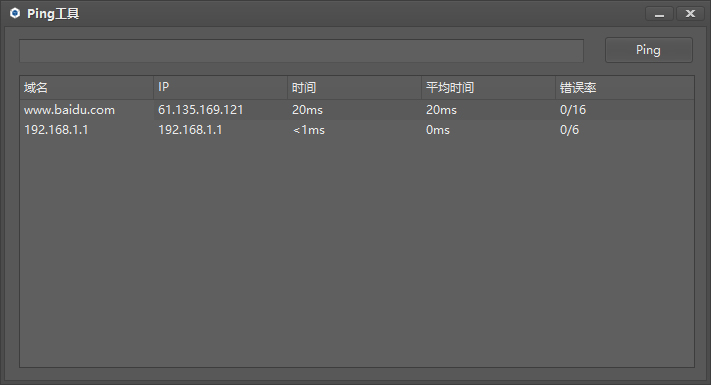The image size is (711, 385).
Task: Click the 0ms average time cell
Action: tap(488, 130)
